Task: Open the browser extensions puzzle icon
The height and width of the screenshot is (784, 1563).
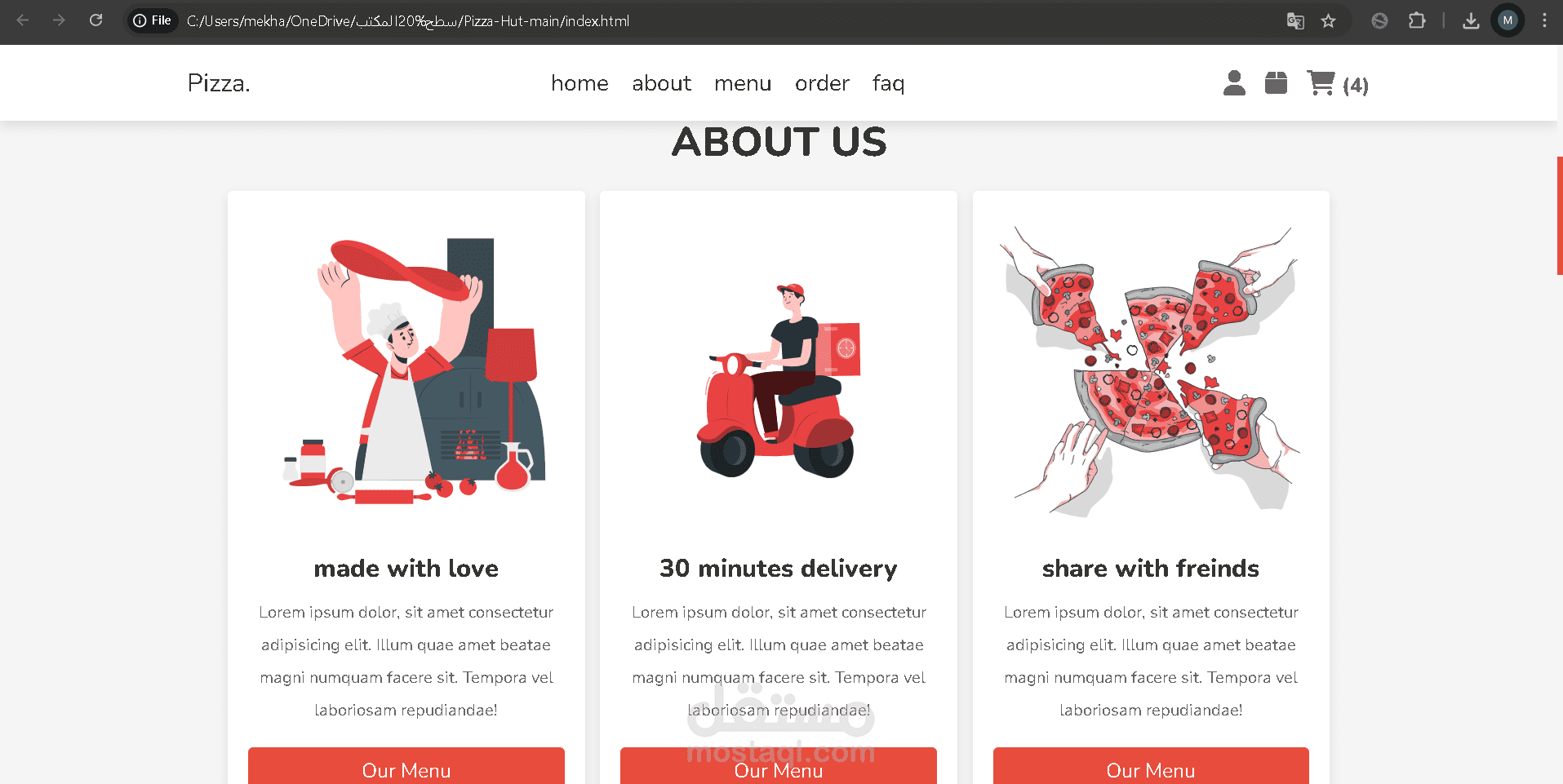Action: [x=1417, y=20]
